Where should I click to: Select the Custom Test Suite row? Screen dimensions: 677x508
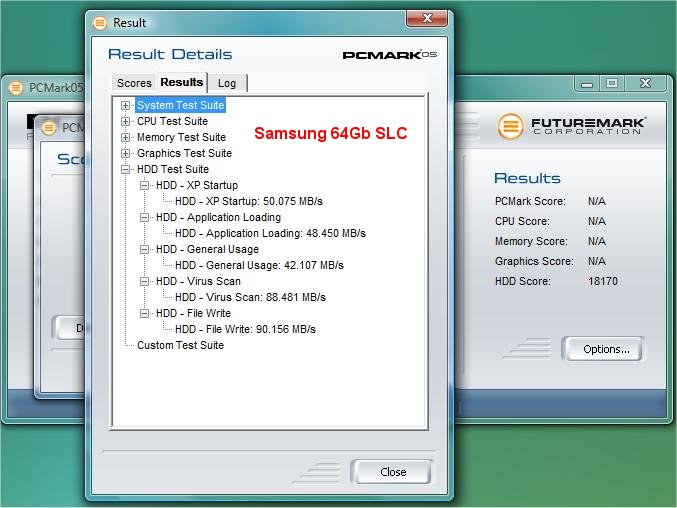180,345
